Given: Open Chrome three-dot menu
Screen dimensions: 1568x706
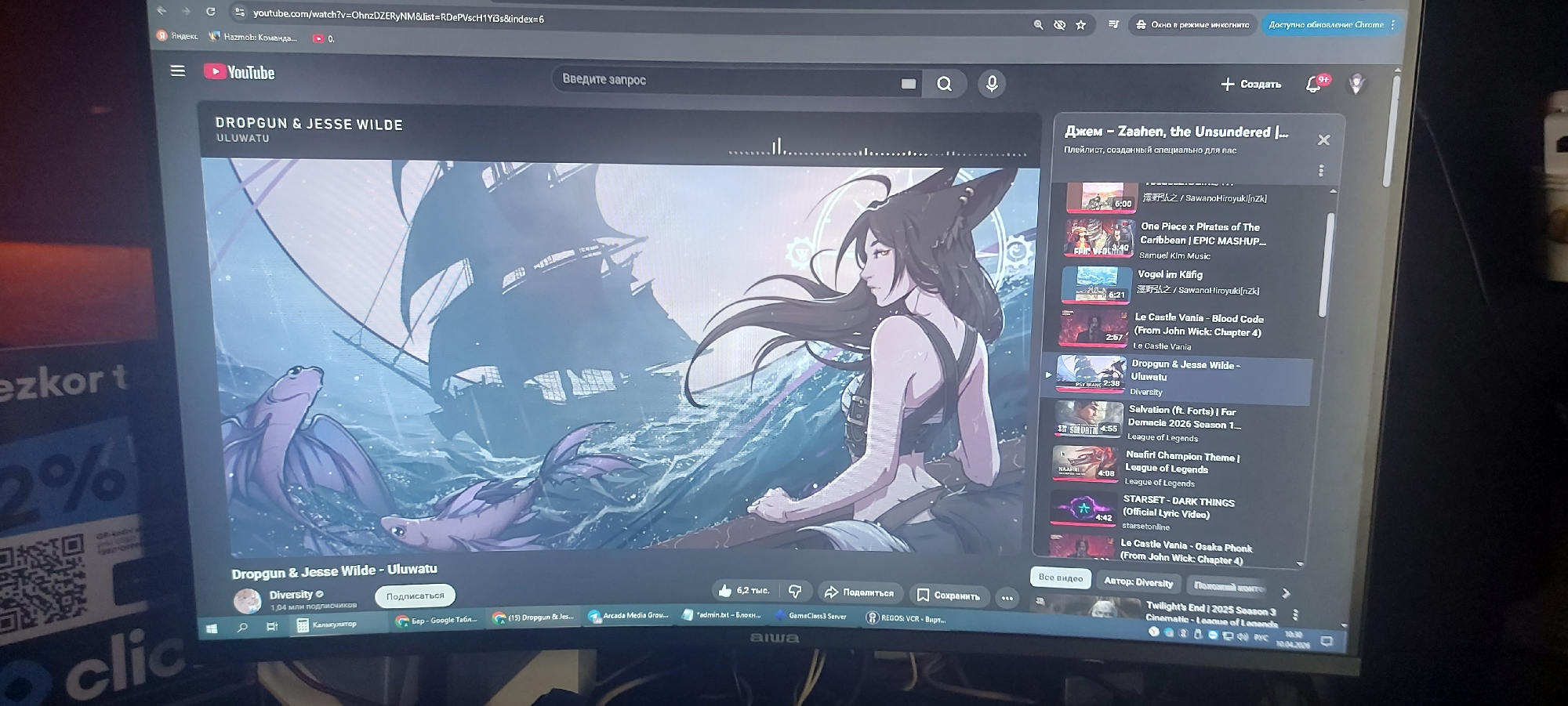Looking at the screenshot, I should coord(1392,25).
